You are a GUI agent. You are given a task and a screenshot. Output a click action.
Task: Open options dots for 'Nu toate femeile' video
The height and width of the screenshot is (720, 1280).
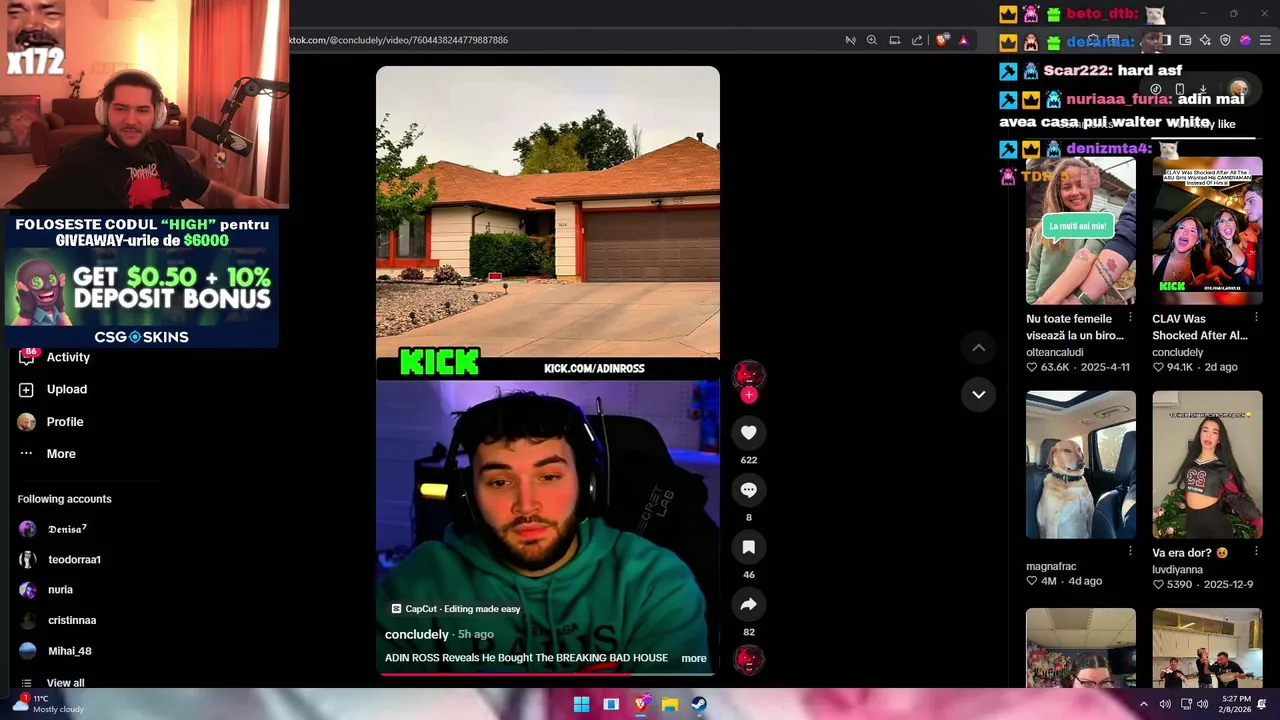tap(1130, 318)
